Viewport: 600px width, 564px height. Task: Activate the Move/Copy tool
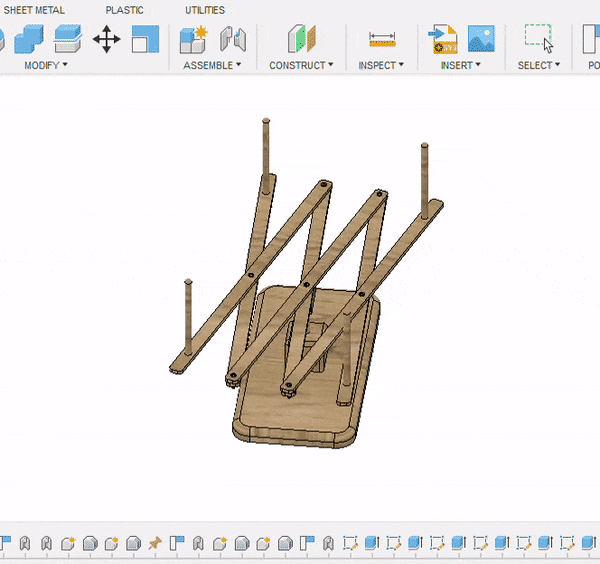coord(106,39)
